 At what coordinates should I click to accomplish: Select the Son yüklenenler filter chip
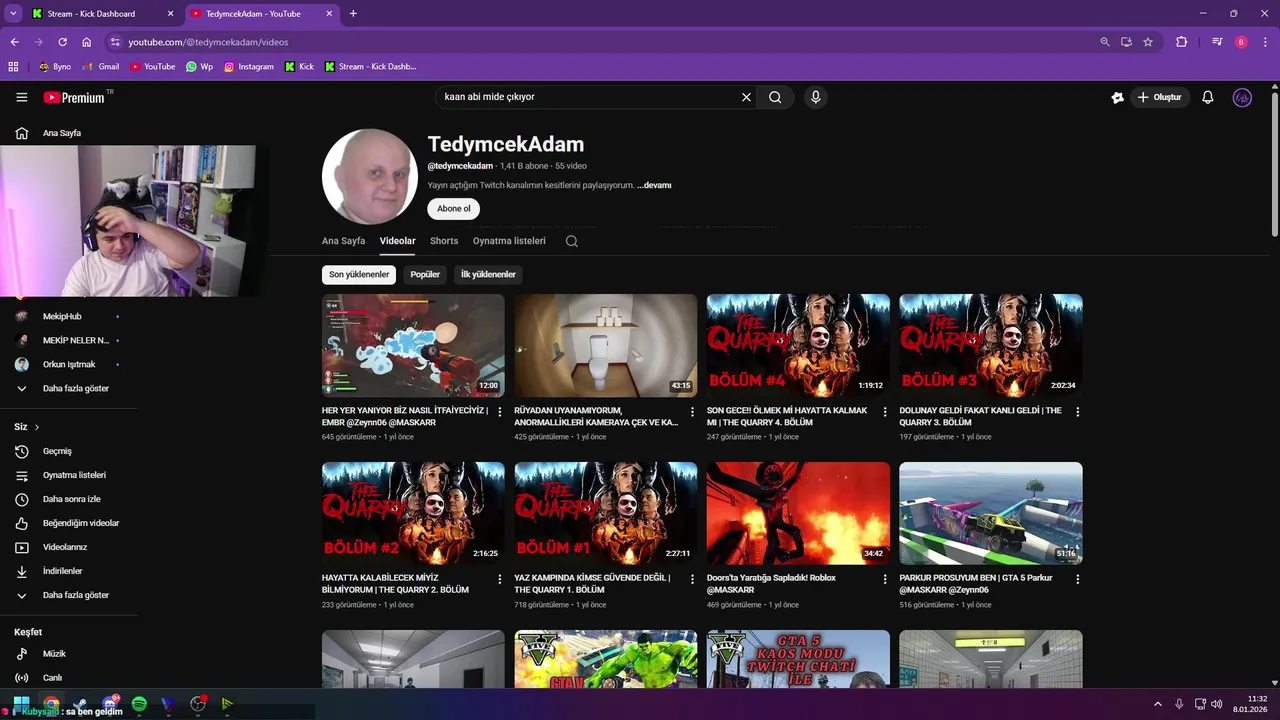pyautogui.click(x=359, y=274)
